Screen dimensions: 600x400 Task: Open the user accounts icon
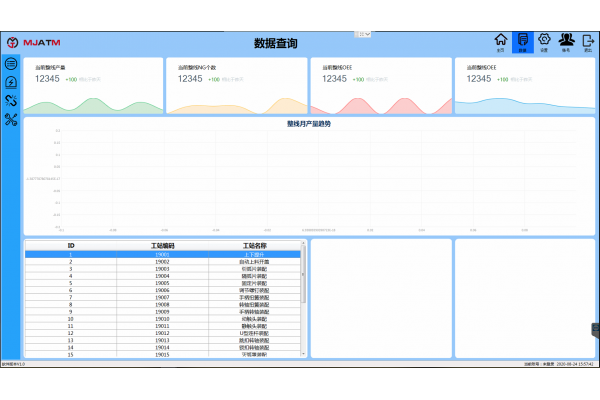566,42
